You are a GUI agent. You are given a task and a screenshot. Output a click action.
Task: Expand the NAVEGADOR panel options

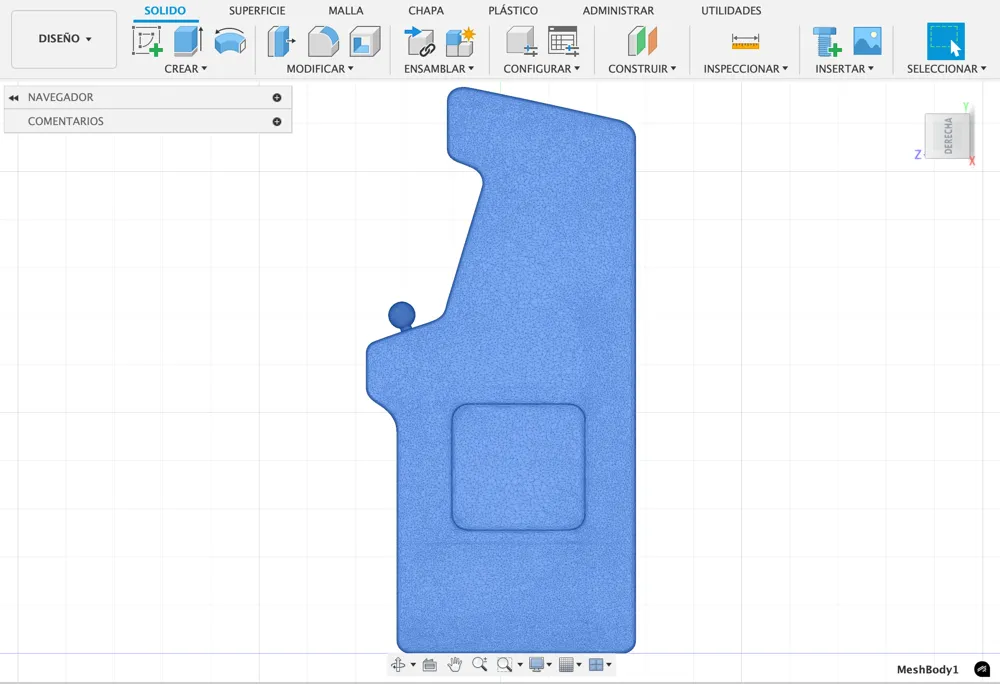[277, 98]
